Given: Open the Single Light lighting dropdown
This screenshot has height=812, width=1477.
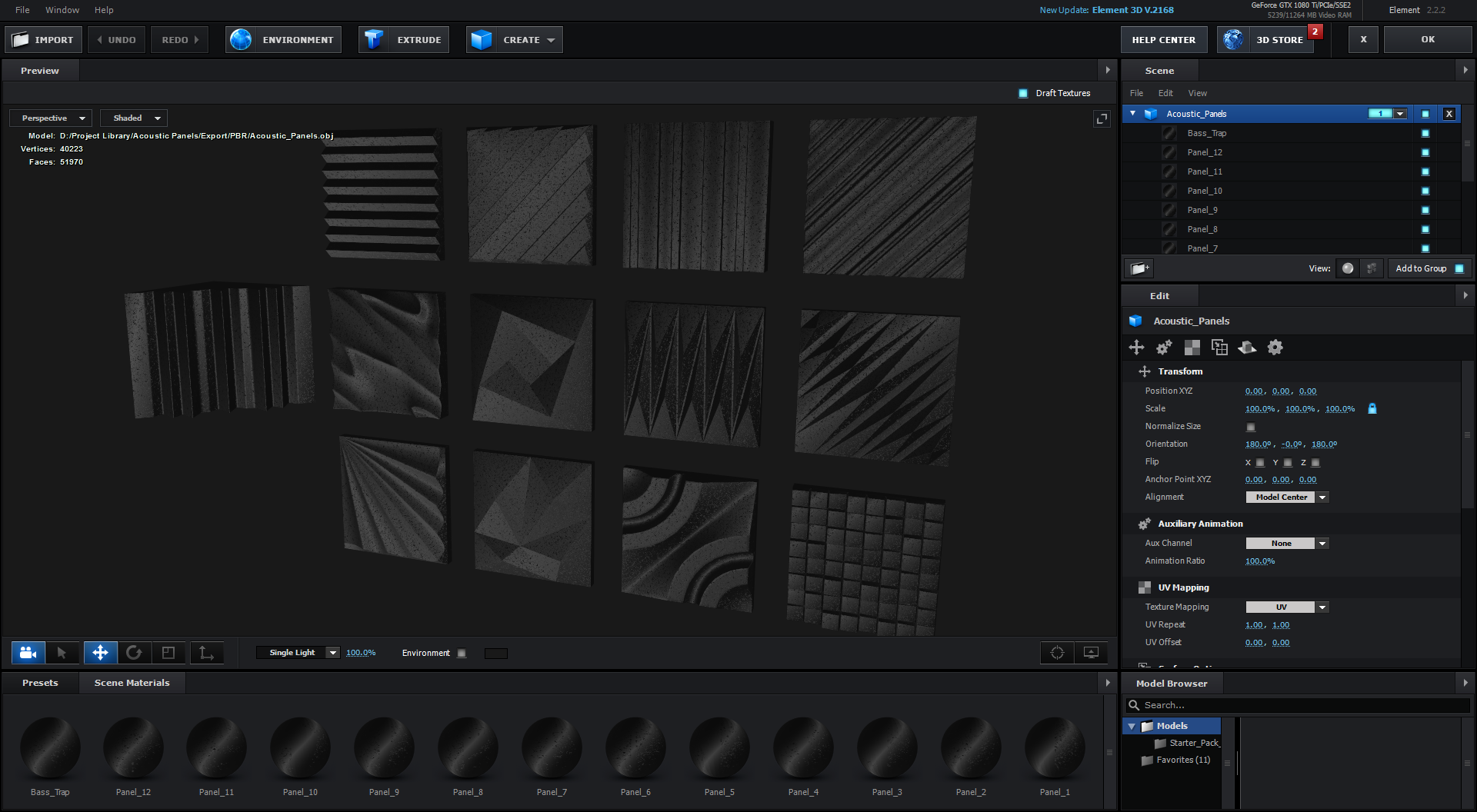Looking at the screenshot, I should coord(298,653).
